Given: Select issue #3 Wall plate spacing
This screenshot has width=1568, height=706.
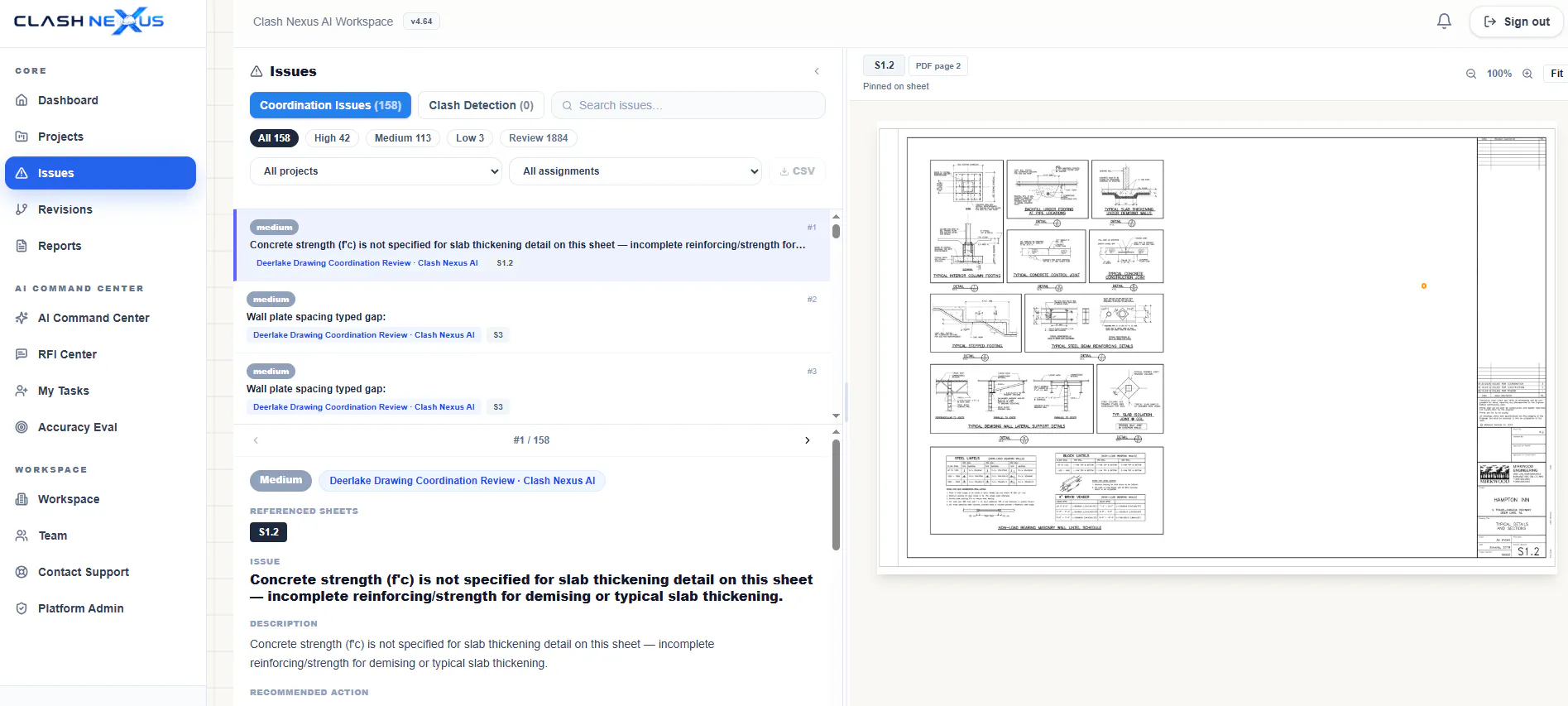Looking at the screenshot, I should tap(532, 389).
